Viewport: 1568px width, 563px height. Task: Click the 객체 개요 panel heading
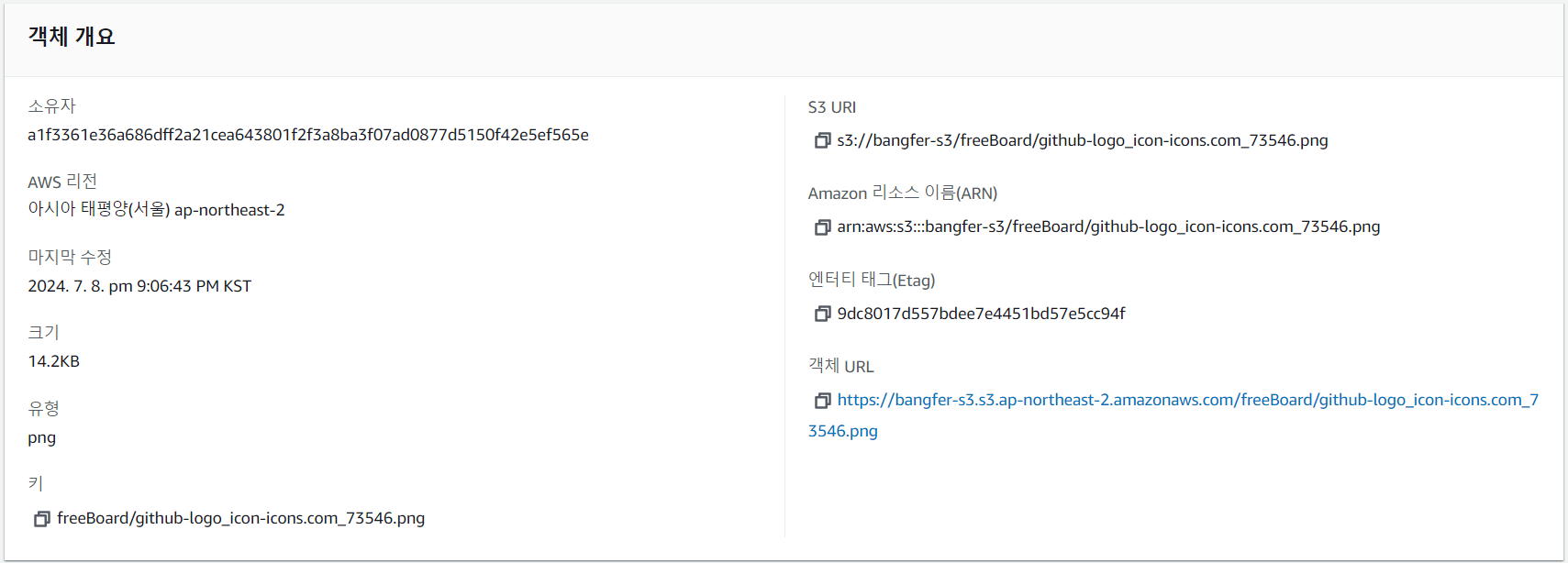(x=72, y=37)
